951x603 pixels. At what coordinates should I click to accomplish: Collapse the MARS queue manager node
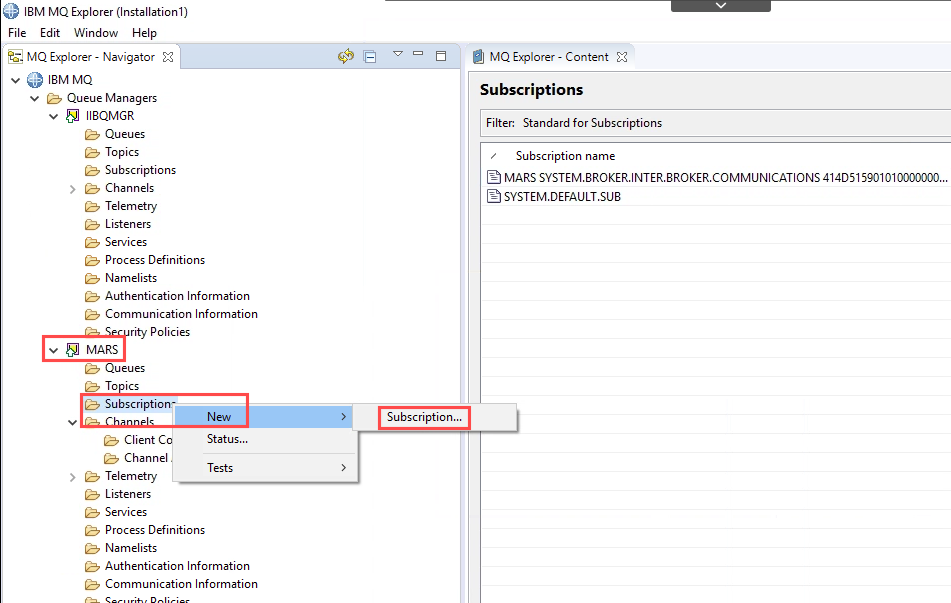(53, 350)
